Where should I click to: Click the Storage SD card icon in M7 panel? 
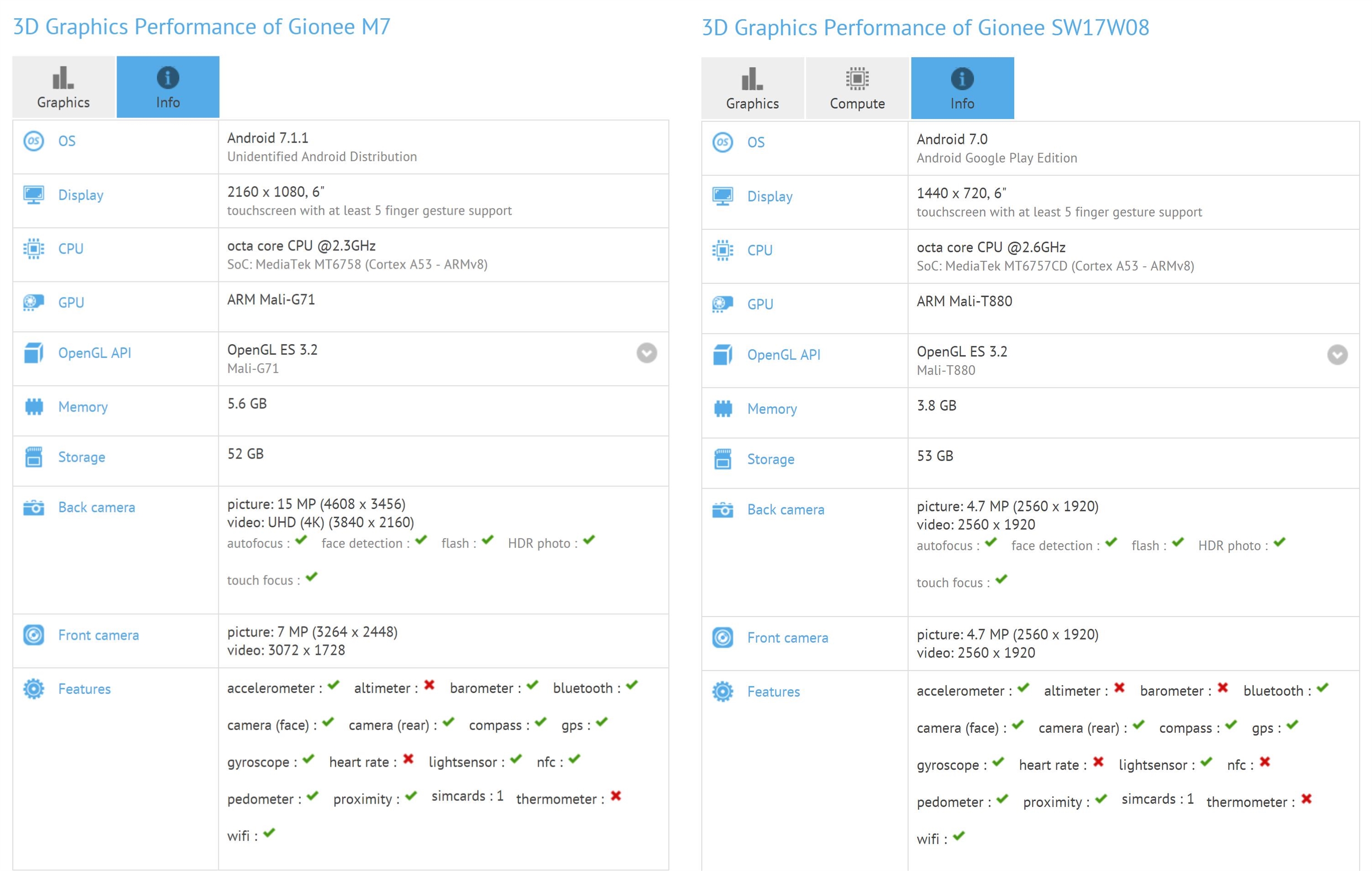click(x=34, y=457)
